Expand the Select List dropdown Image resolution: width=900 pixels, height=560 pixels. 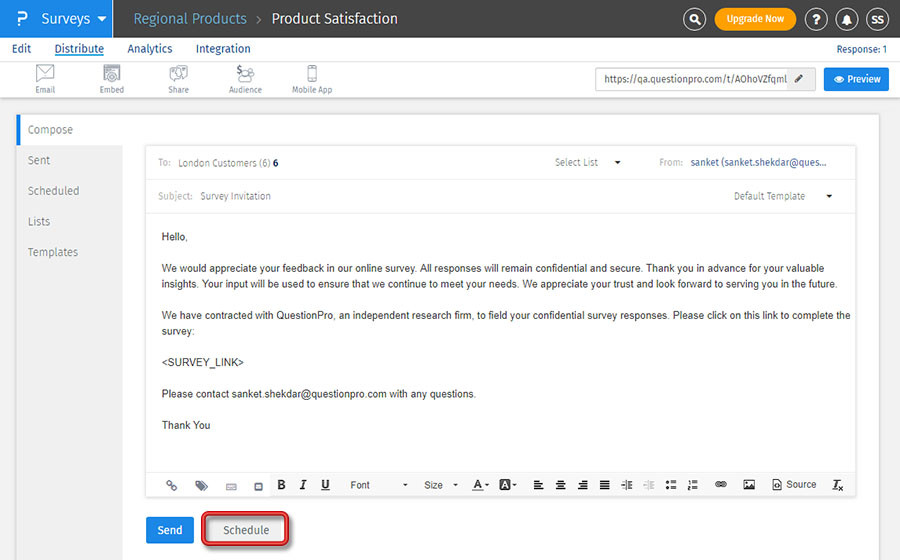(588, 162)
